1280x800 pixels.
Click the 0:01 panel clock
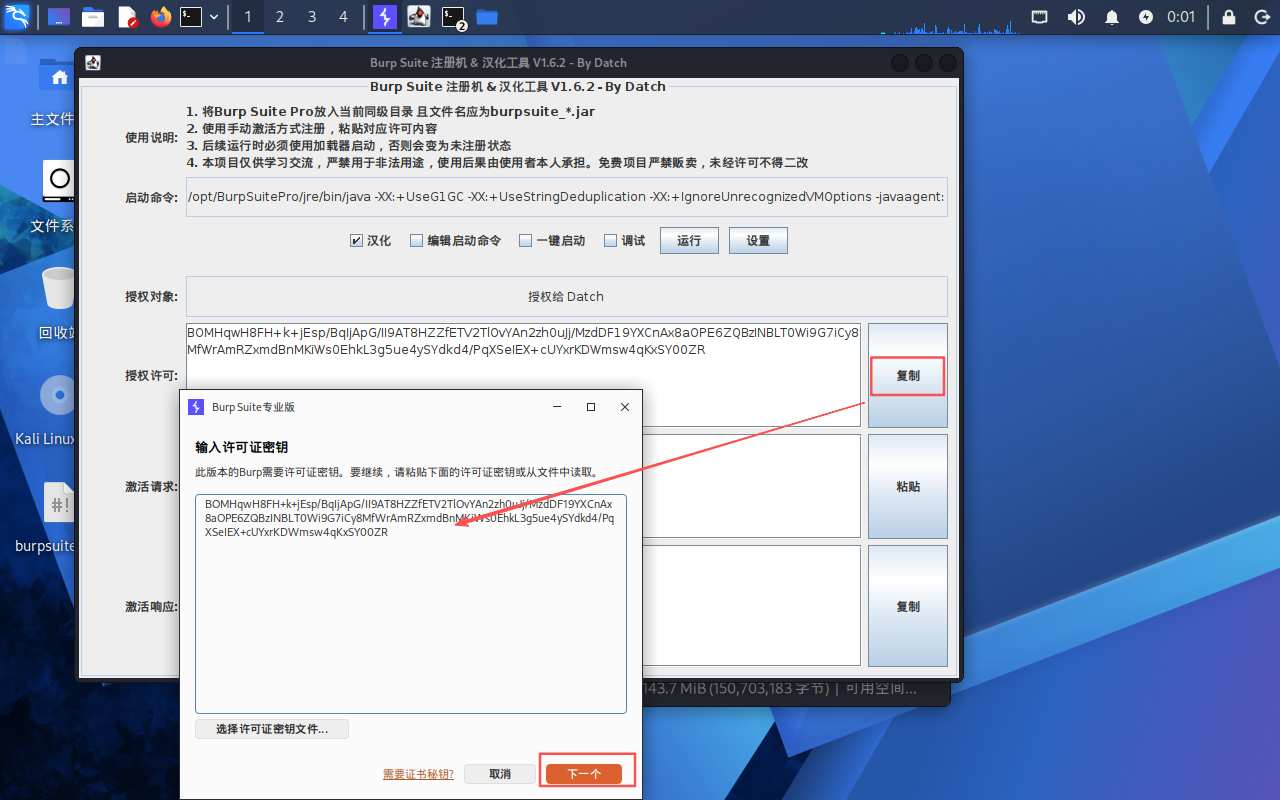tap(1181, 17)
